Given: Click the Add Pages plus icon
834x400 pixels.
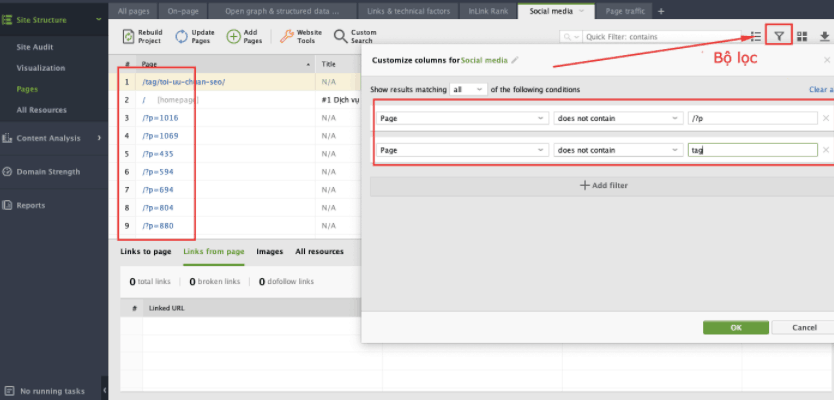Looking at the screenshot, I should (x=233, y=36).
